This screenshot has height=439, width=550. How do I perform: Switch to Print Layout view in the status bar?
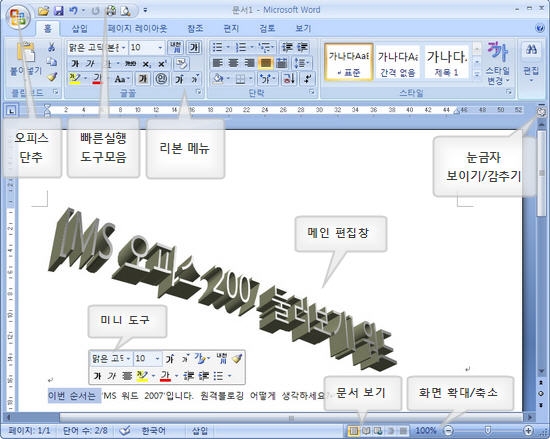pos(354,431)
